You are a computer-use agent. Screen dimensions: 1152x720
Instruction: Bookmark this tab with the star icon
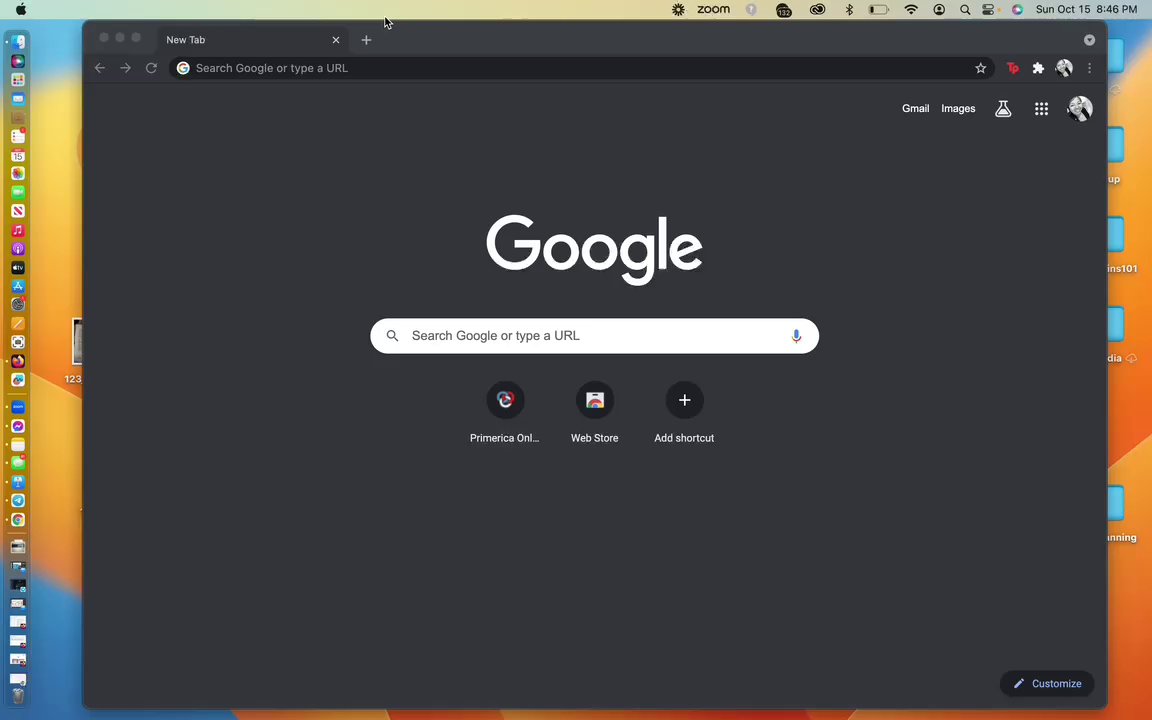click(x=980, y=68)
